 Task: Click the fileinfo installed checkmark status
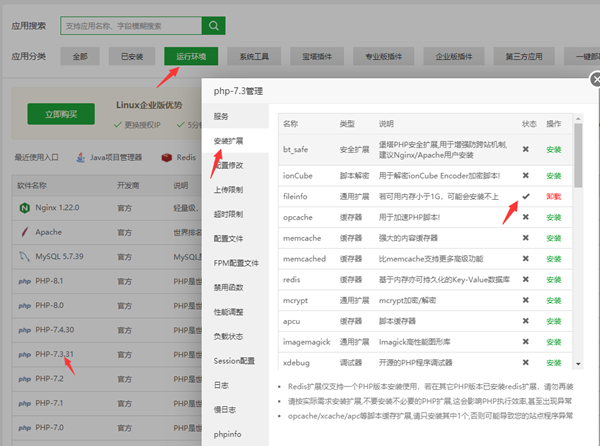click(526, 196)
